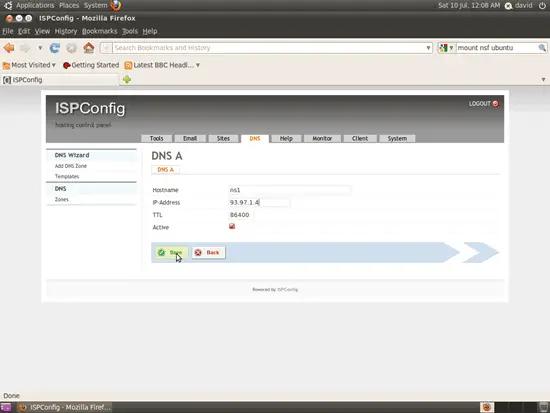Click the page identity icon in the URL bar

(x=107, y=48)
